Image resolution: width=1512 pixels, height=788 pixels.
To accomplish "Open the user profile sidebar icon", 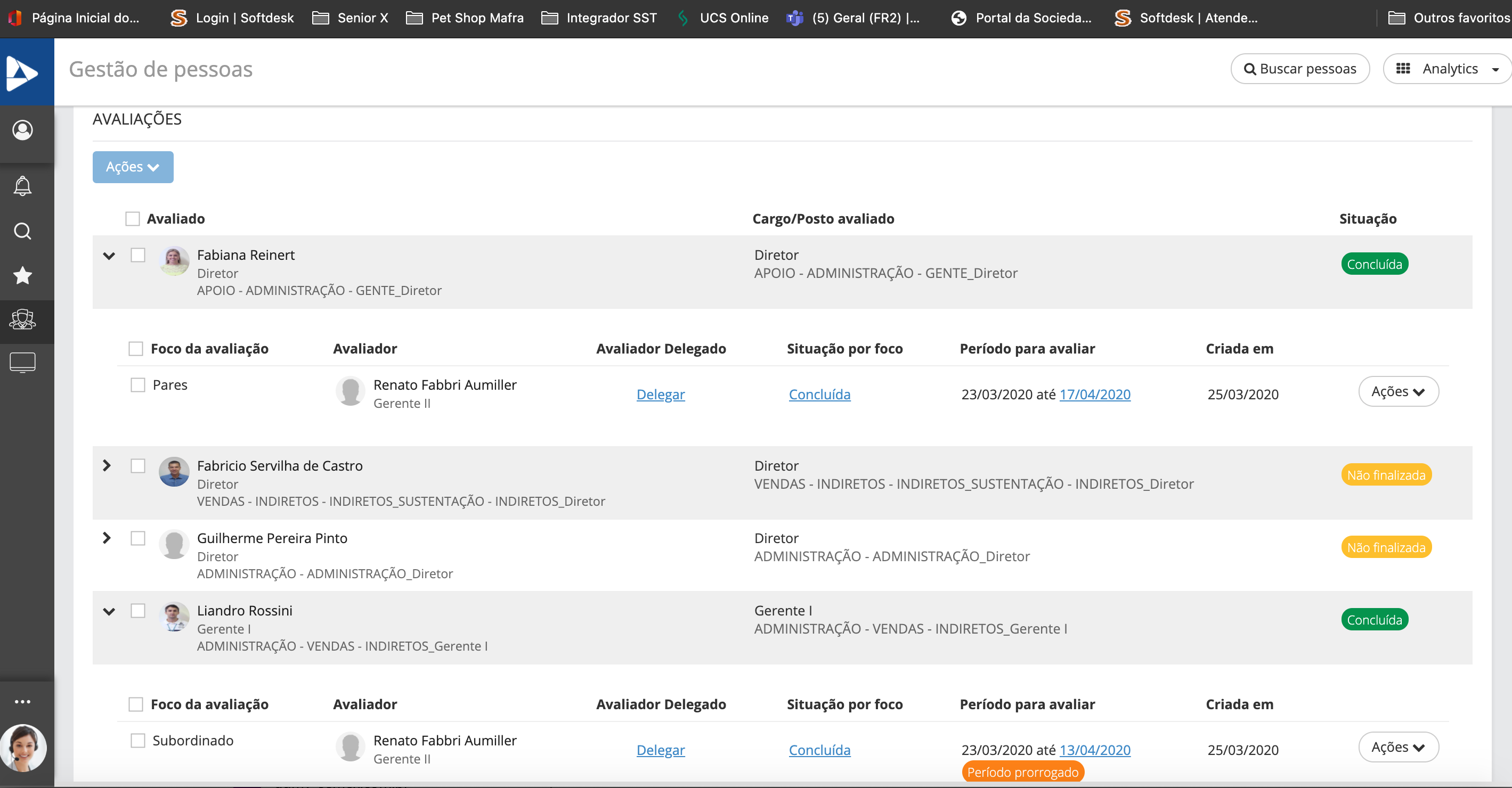I will coord(22,130).
